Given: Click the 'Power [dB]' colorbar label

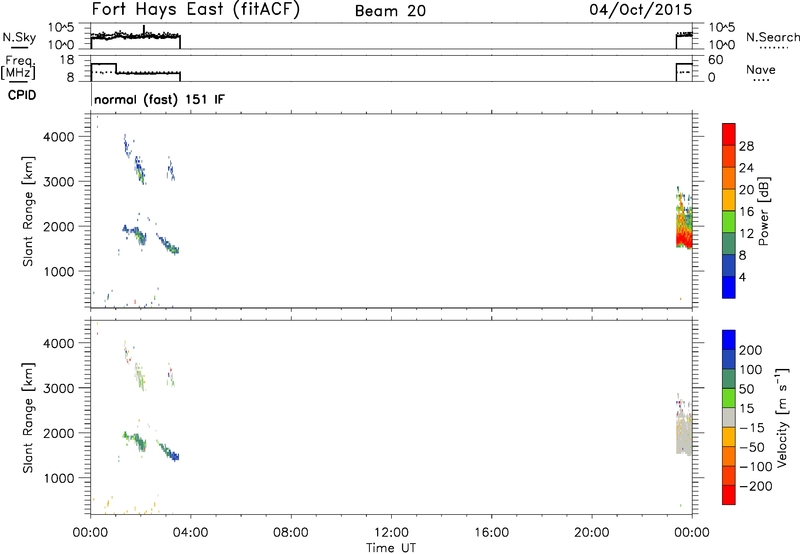Looking at the screenshot, I should coord(764,211).
